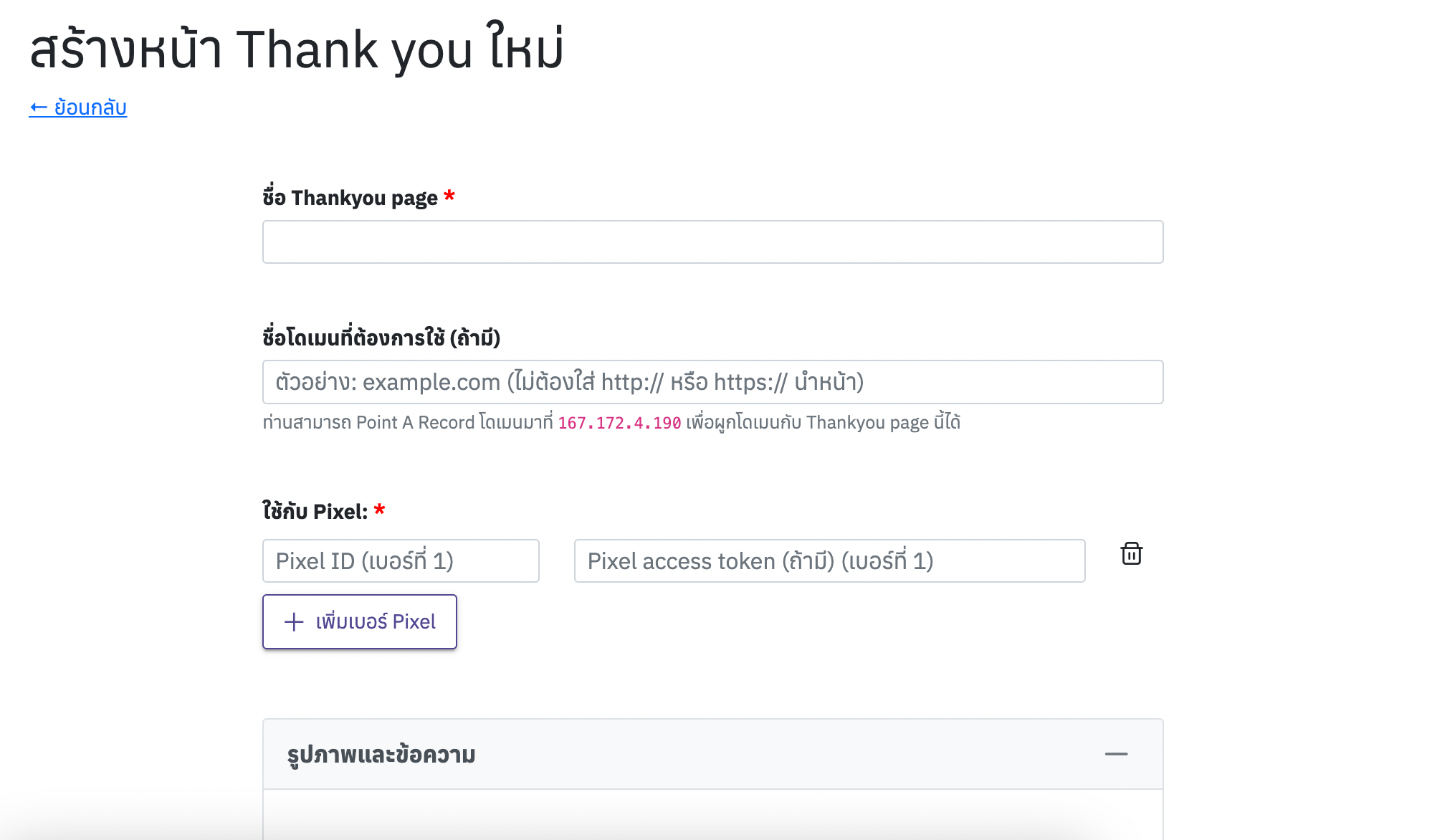Click the red asterisk after ชื่อ Thankyou page
Viewport: 1432px width, 840px height.
tap(449, 196)
